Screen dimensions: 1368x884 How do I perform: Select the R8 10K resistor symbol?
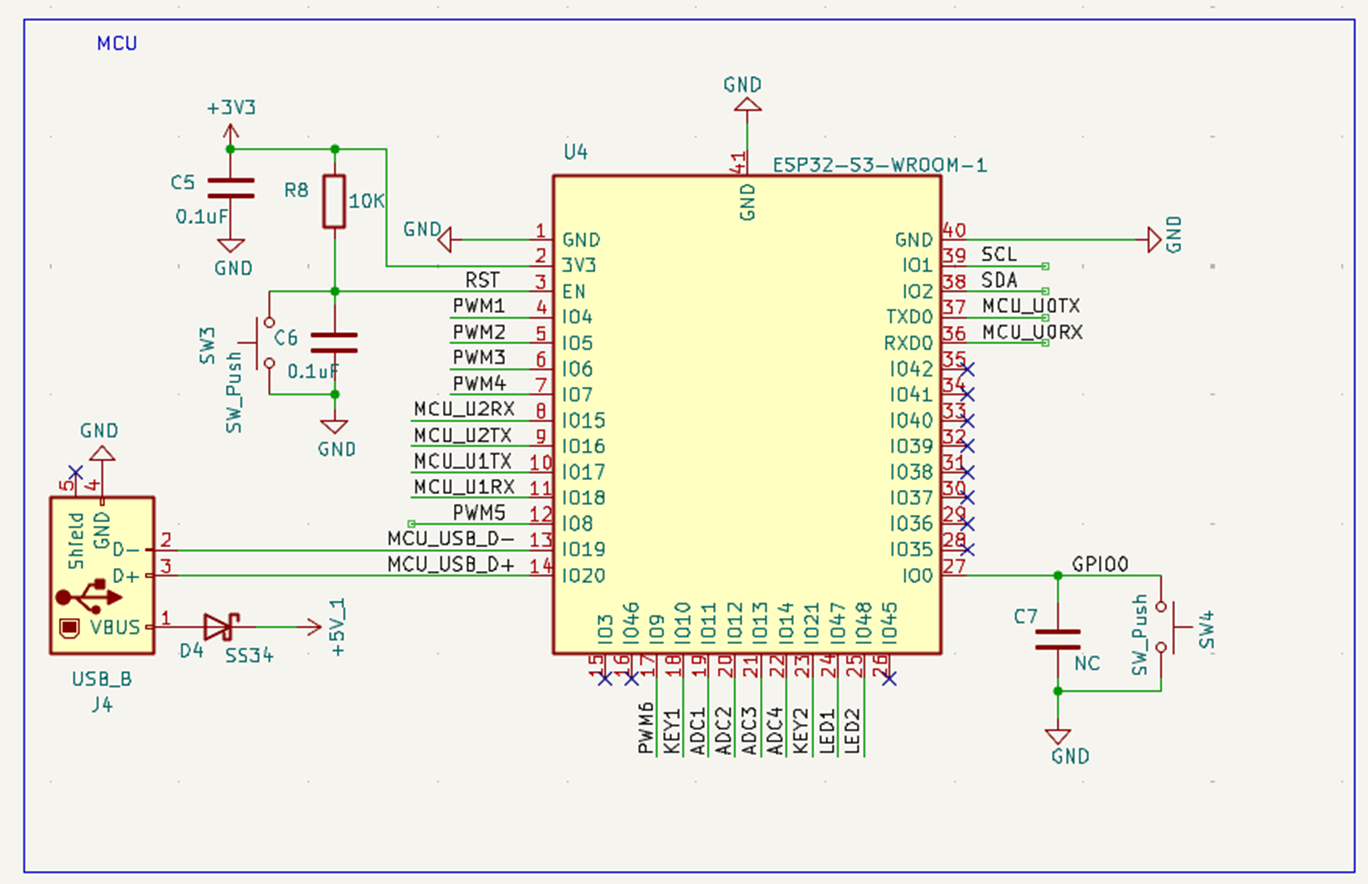point(334,202)
